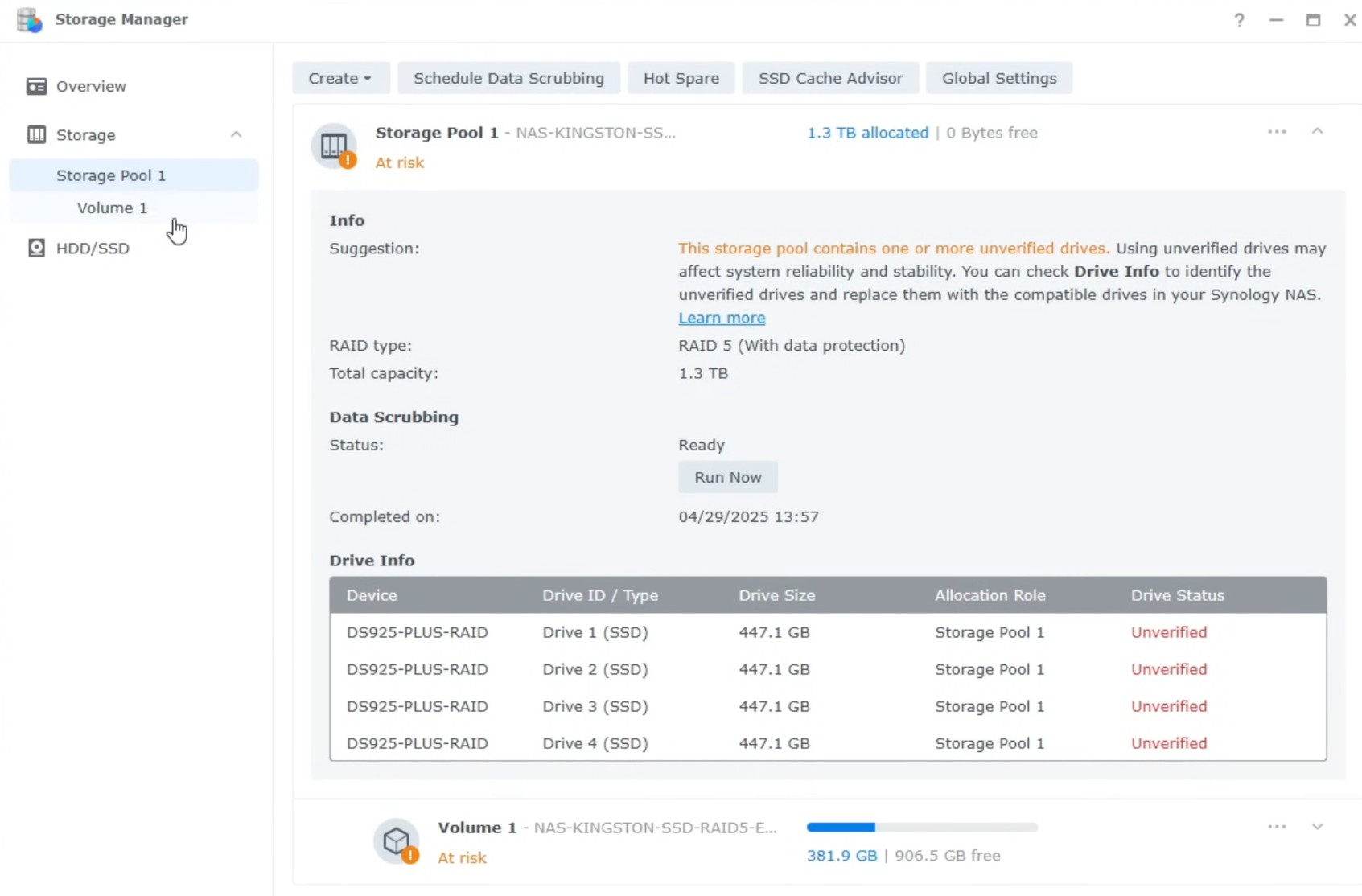Click the RAID 5 (With data protection) value
1362x896 pixels.
point(792,345)
